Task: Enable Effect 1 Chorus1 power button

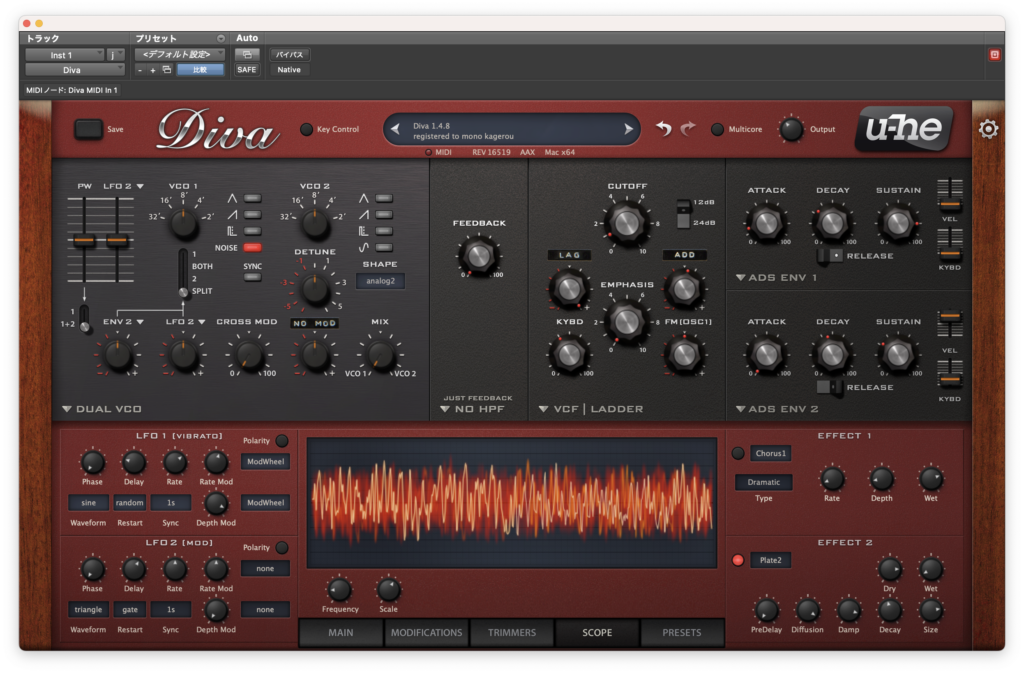Action: click(x=738, y=453)
